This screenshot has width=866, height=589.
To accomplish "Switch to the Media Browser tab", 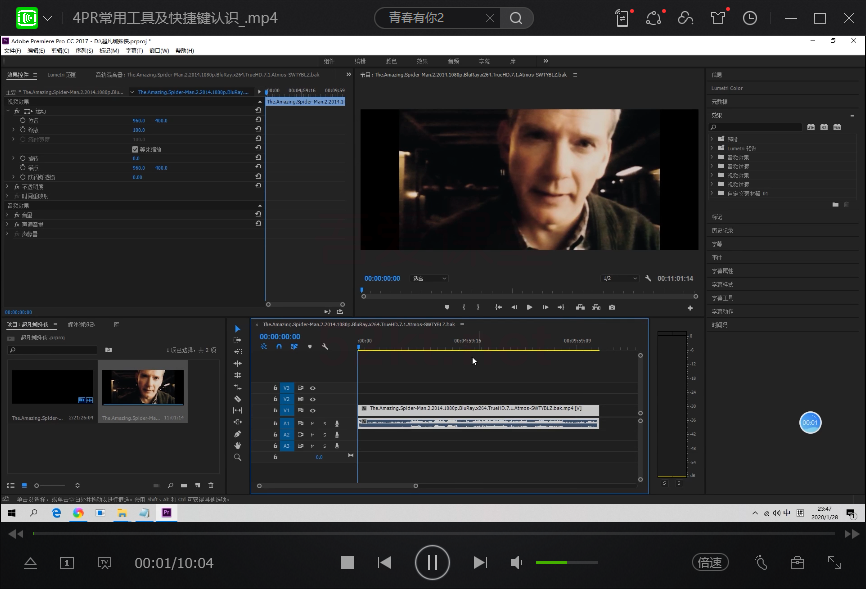I will [x=81, y=324].
